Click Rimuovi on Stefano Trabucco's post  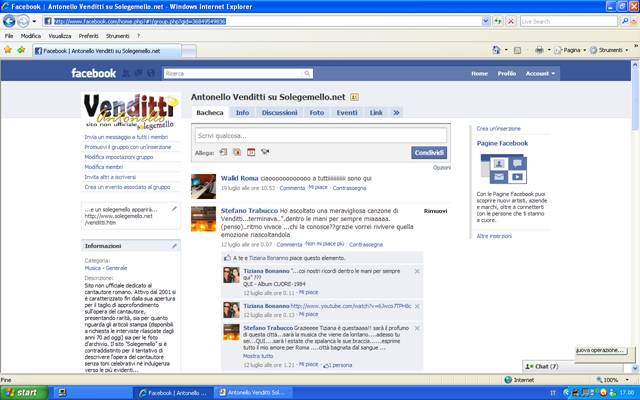436,211
